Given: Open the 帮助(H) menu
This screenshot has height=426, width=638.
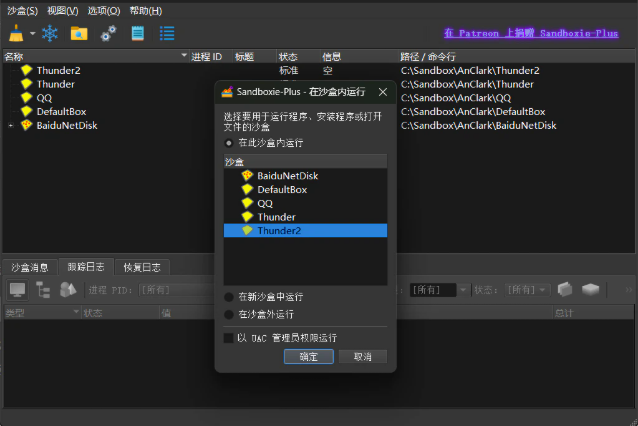Looking at the screenshot, I should tap(146, 11).
